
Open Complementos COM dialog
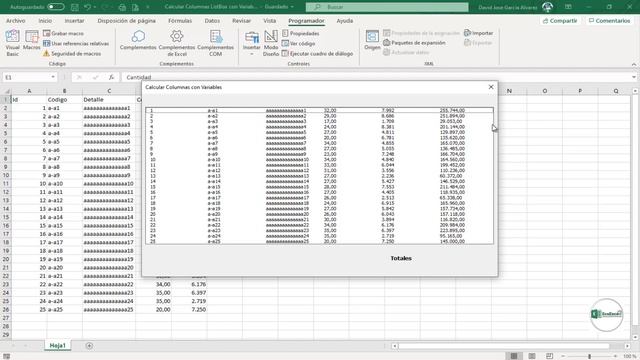pyautogui.click(x=216, y=42)
